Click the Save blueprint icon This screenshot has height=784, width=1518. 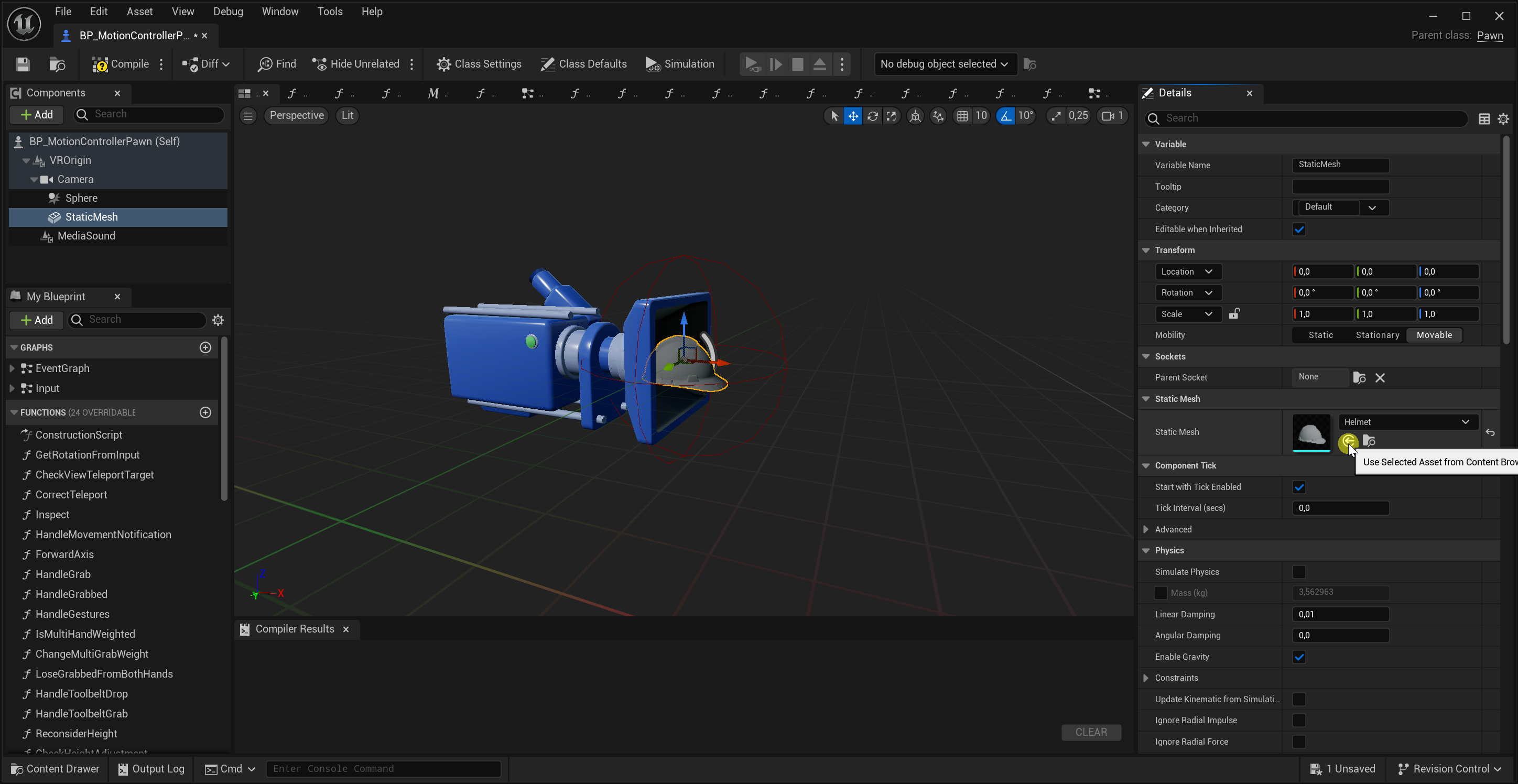pyautogui.click(x=23, y=64)
